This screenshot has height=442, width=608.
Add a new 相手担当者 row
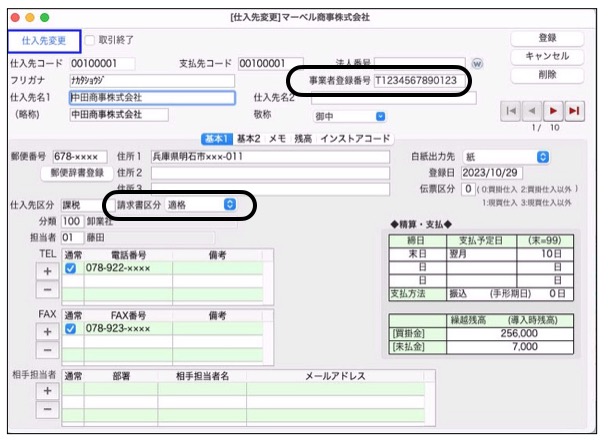45,391
